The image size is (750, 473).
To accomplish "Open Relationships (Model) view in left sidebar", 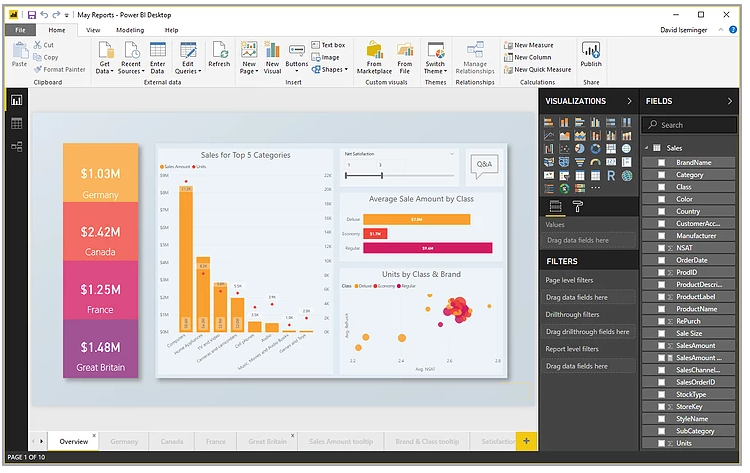I will tap(16, 146).
